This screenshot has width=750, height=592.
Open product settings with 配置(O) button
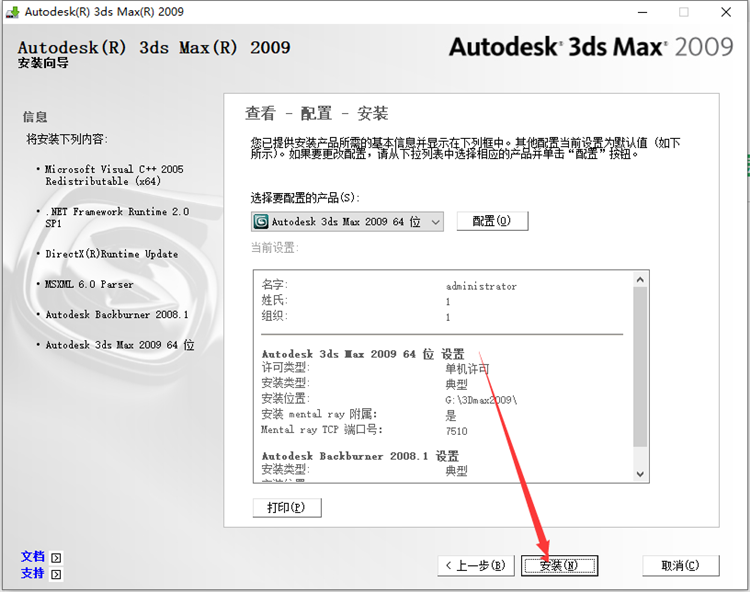tap(492, 221)
